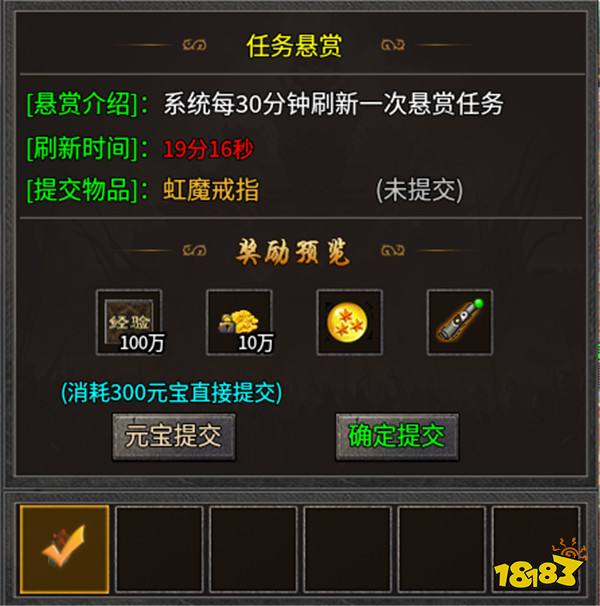Click the [刷新时间] label
This screenshot has height=606, width=600.
(87, 148)
